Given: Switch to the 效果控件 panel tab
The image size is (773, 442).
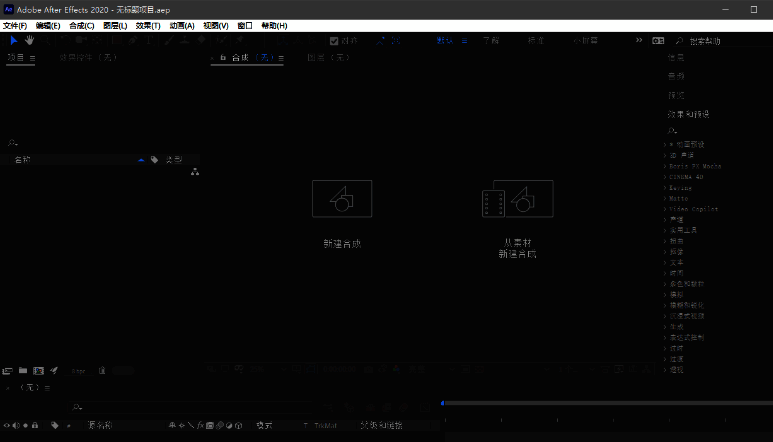Looking at the screenshot, I should pos(88,58).
